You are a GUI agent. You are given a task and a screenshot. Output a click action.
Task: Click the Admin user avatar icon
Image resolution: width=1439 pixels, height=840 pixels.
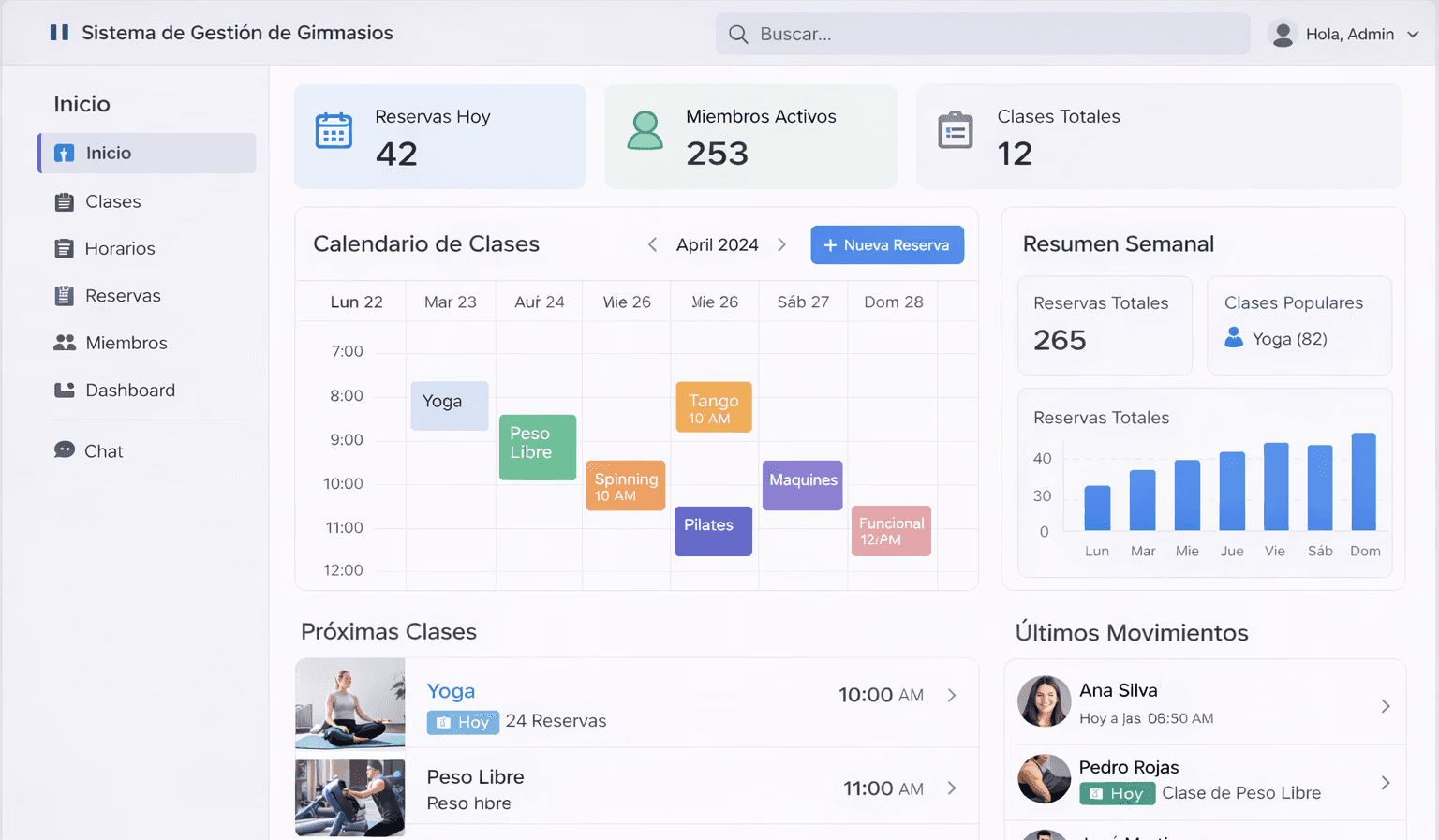click(x=1283, y=35)
